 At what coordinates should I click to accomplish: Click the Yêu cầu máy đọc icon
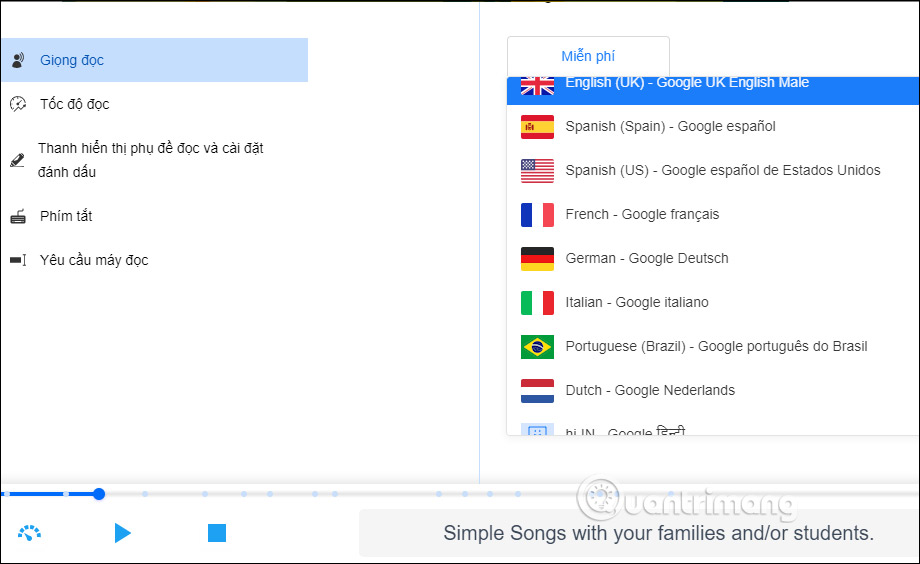(18, 260)
